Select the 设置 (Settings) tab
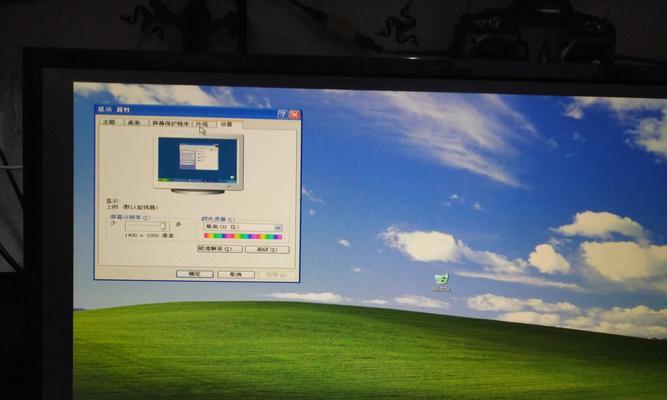The height and width of the screenshot is (400, 667). coord(228,124)
